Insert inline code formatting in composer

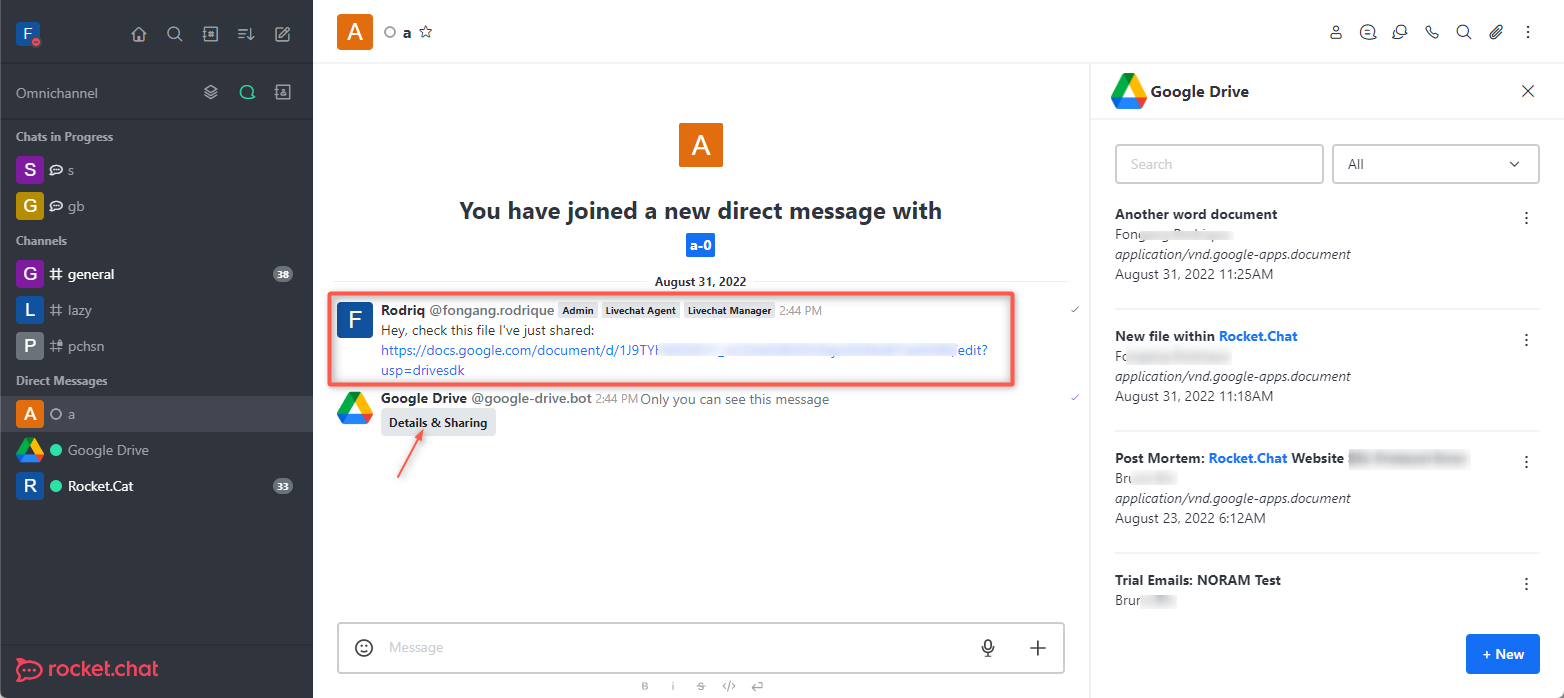729,686
